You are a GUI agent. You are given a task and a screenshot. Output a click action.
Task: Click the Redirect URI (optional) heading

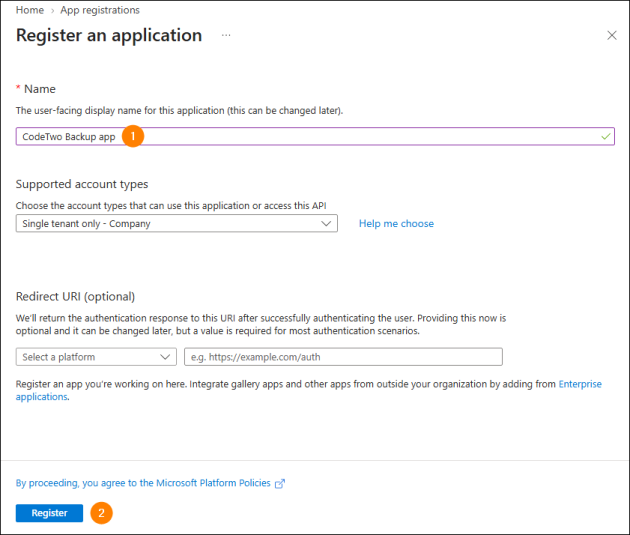(x=75, y=296)
